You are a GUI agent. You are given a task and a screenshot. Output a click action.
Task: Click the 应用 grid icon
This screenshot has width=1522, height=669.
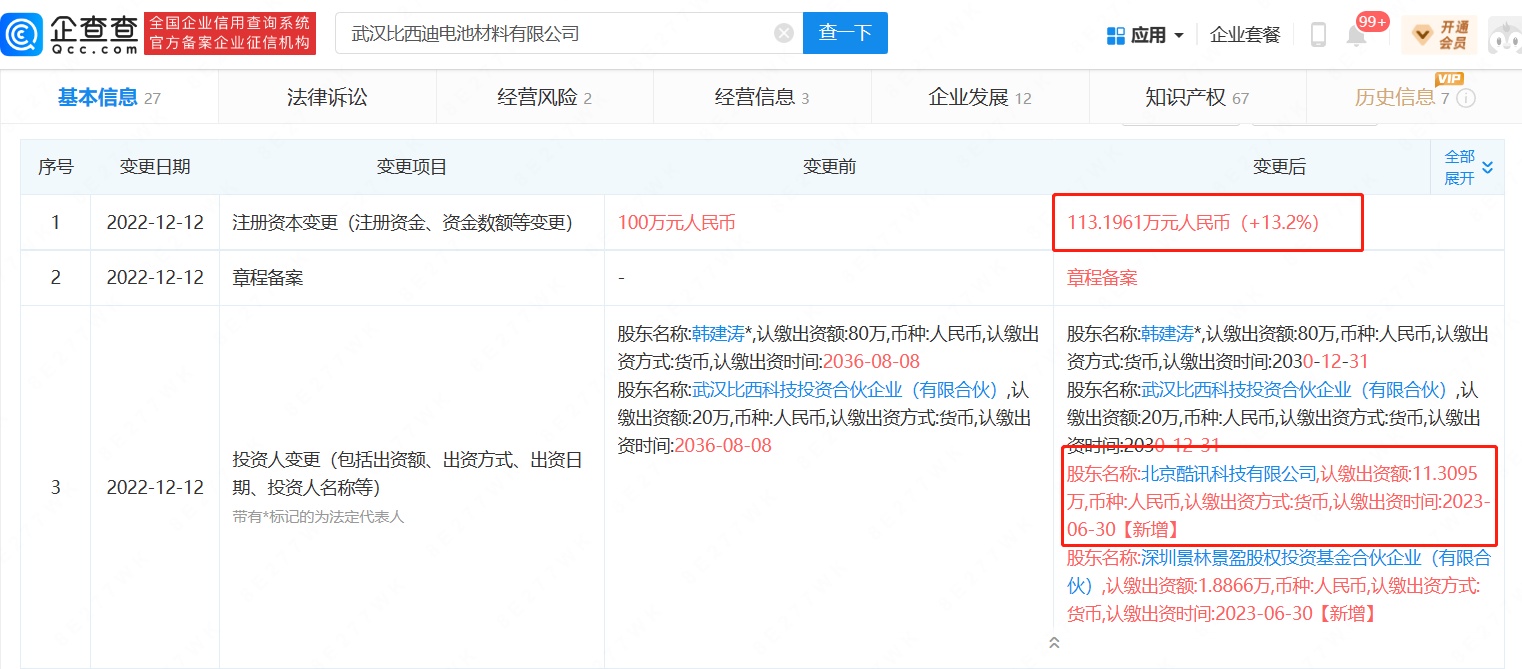[x=1116, y=35]
